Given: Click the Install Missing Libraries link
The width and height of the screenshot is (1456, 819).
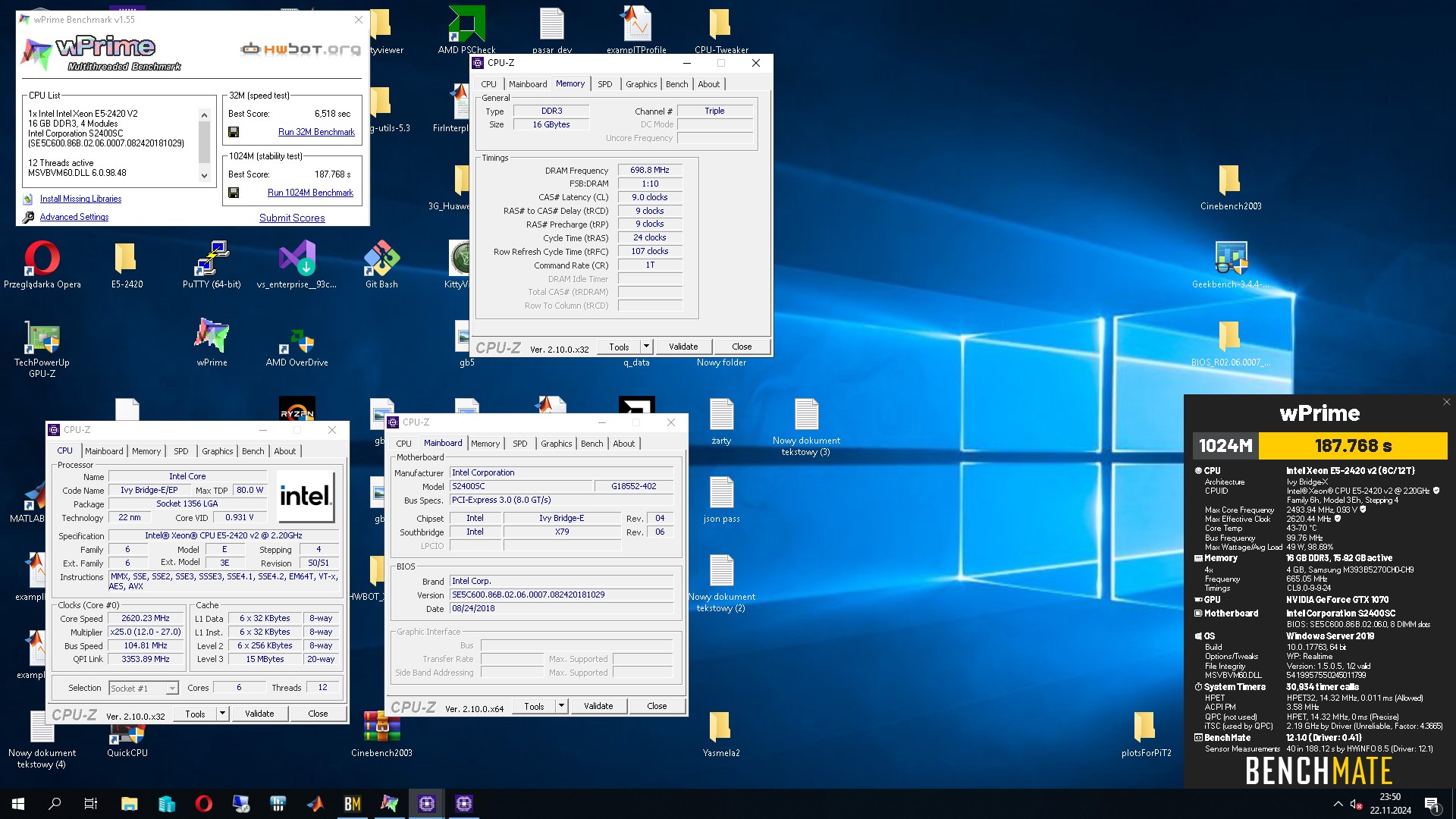Looking at the screenshot, I should pos(80,199).
